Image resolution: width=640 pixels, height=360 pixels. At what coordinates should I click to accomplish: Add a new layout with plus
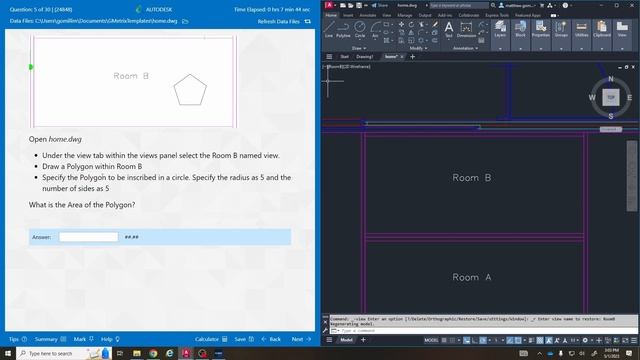363,340
